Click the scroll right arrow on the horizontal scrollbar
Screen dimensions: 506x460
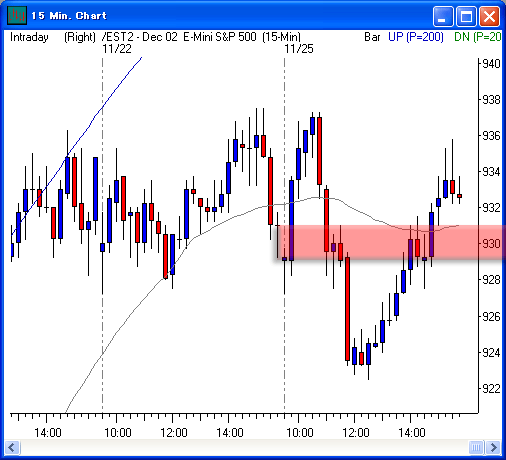[493, 447]
